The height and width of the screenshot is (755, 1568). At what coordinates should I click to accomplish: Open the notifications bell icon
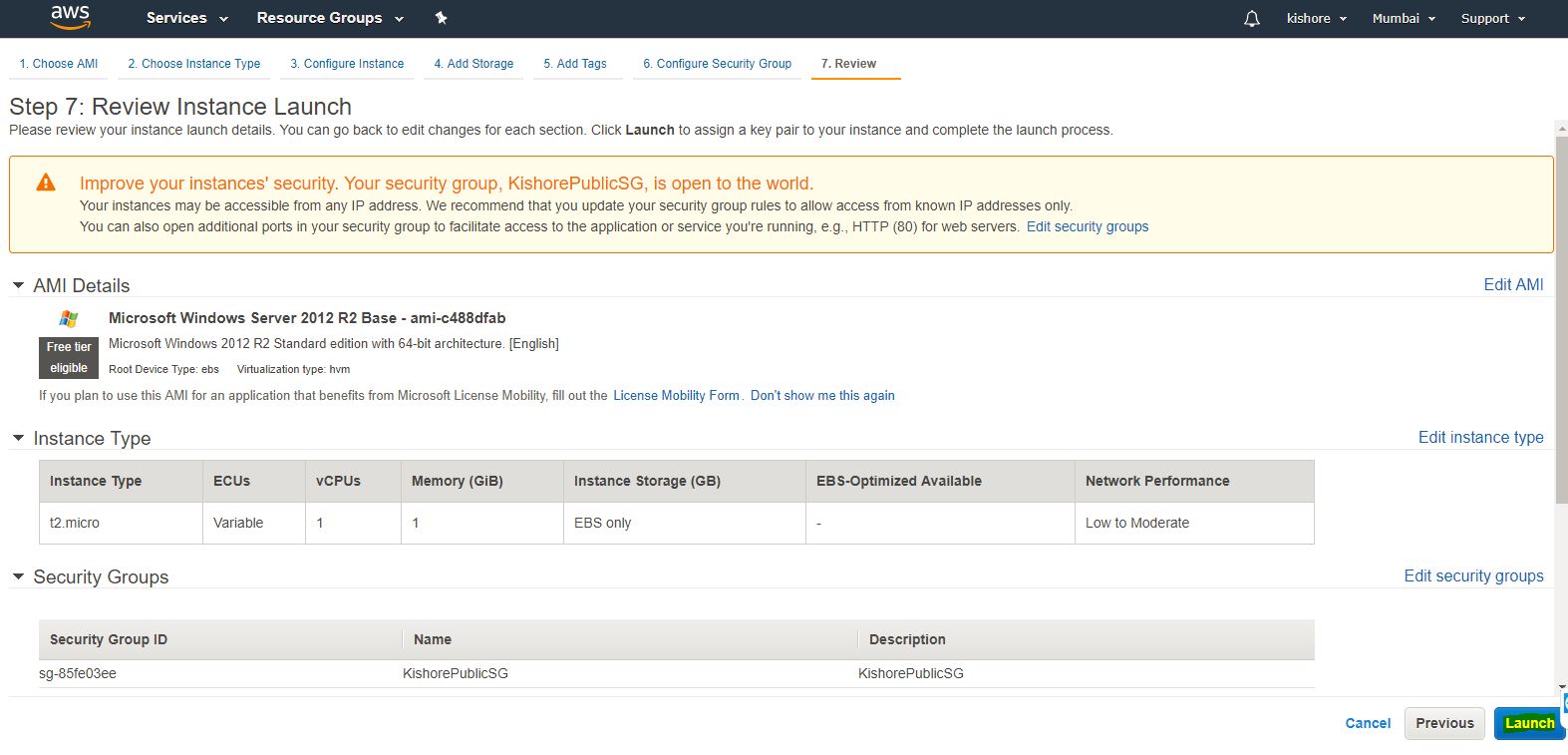1252,19
